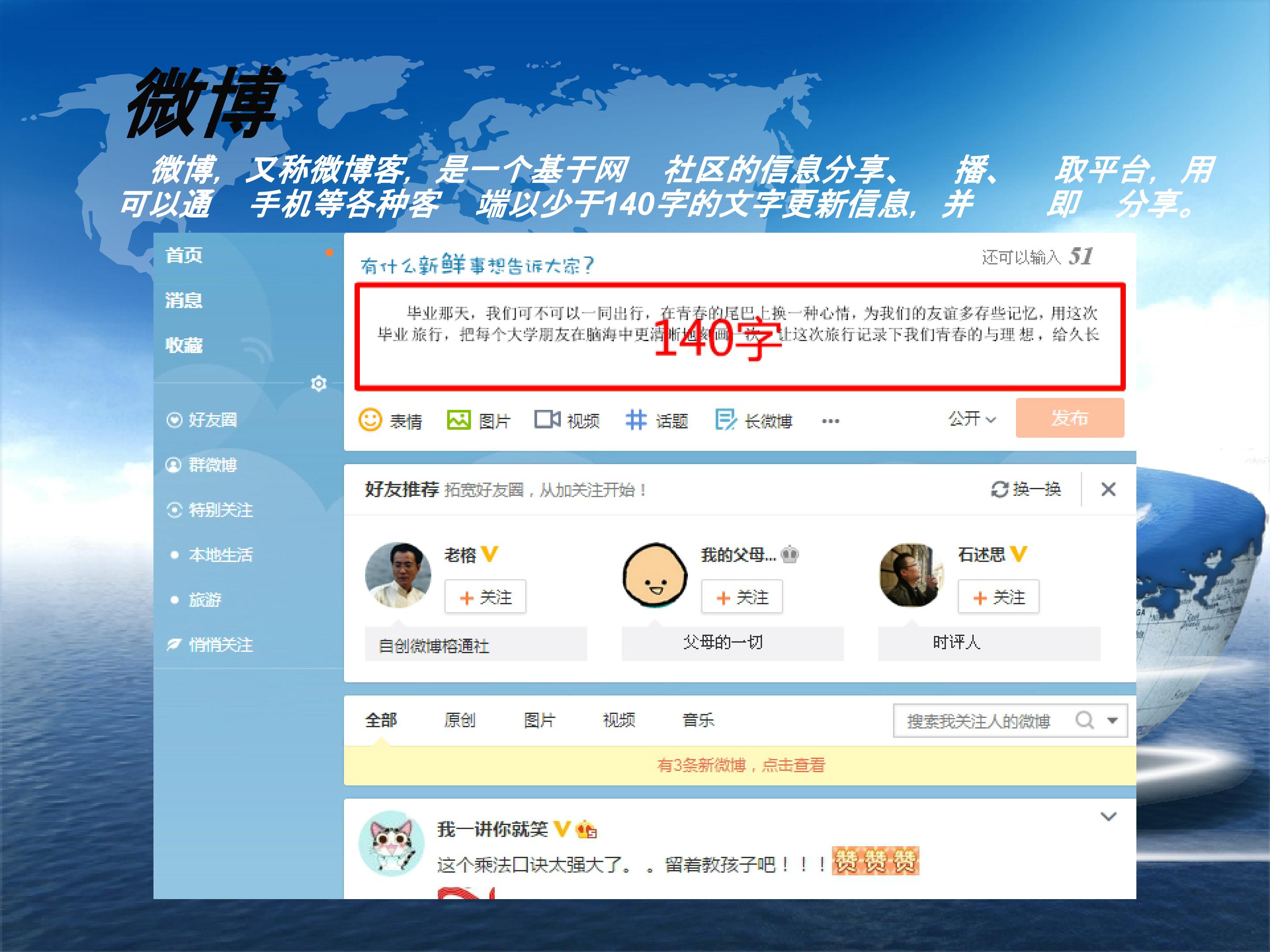This screenshot has height=952, width=1270.
Task: Select the 音乐 feed tab
Action: [x=698, y=720]
